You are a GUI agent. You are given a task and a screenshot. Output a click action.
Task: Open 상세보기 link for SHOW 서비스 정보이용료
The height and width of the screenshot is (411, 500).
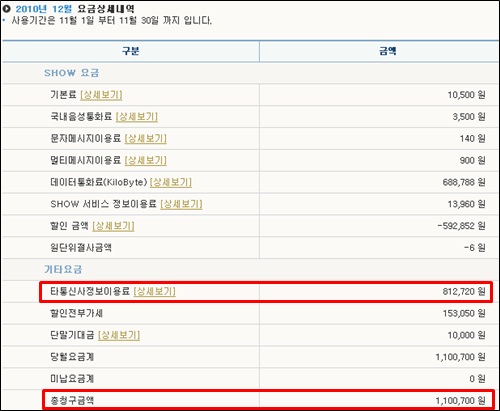point(181,204)
